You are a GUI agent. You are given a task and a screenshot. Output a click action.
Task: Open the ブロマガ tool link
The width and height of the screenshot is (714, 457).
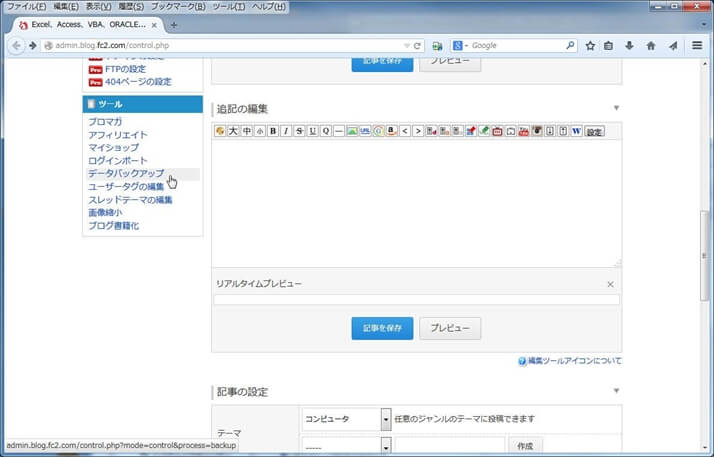[x=105, y=122]
